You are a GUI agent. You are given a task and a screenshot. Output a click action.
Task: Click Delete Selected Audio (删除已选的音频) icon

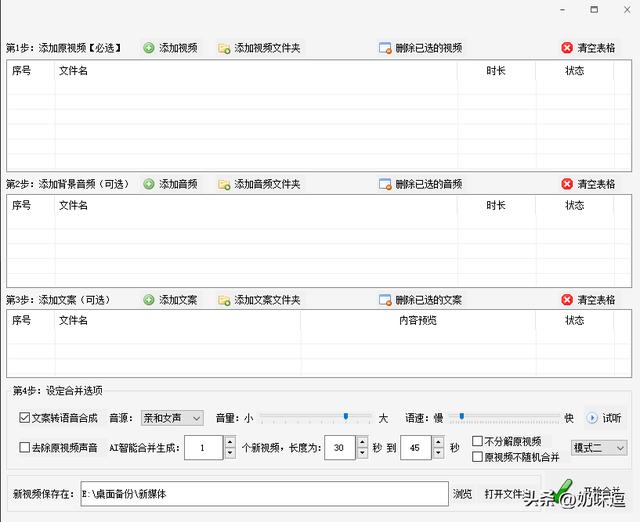(385, 184)
